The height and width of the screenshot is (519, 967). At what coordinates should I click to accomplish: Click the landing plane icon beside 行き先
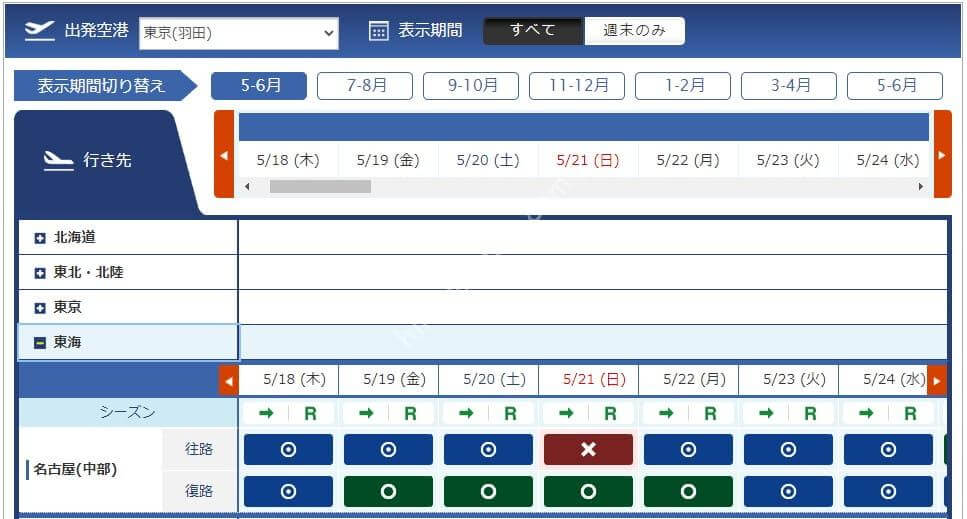[x=59, y=161]
